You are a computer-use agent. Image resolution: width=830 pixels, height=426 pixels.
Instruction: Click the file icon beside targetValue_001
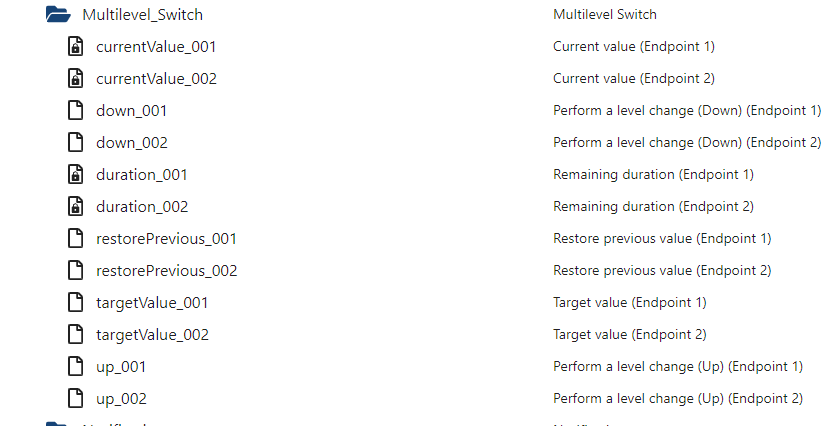(x=74, y=302)
